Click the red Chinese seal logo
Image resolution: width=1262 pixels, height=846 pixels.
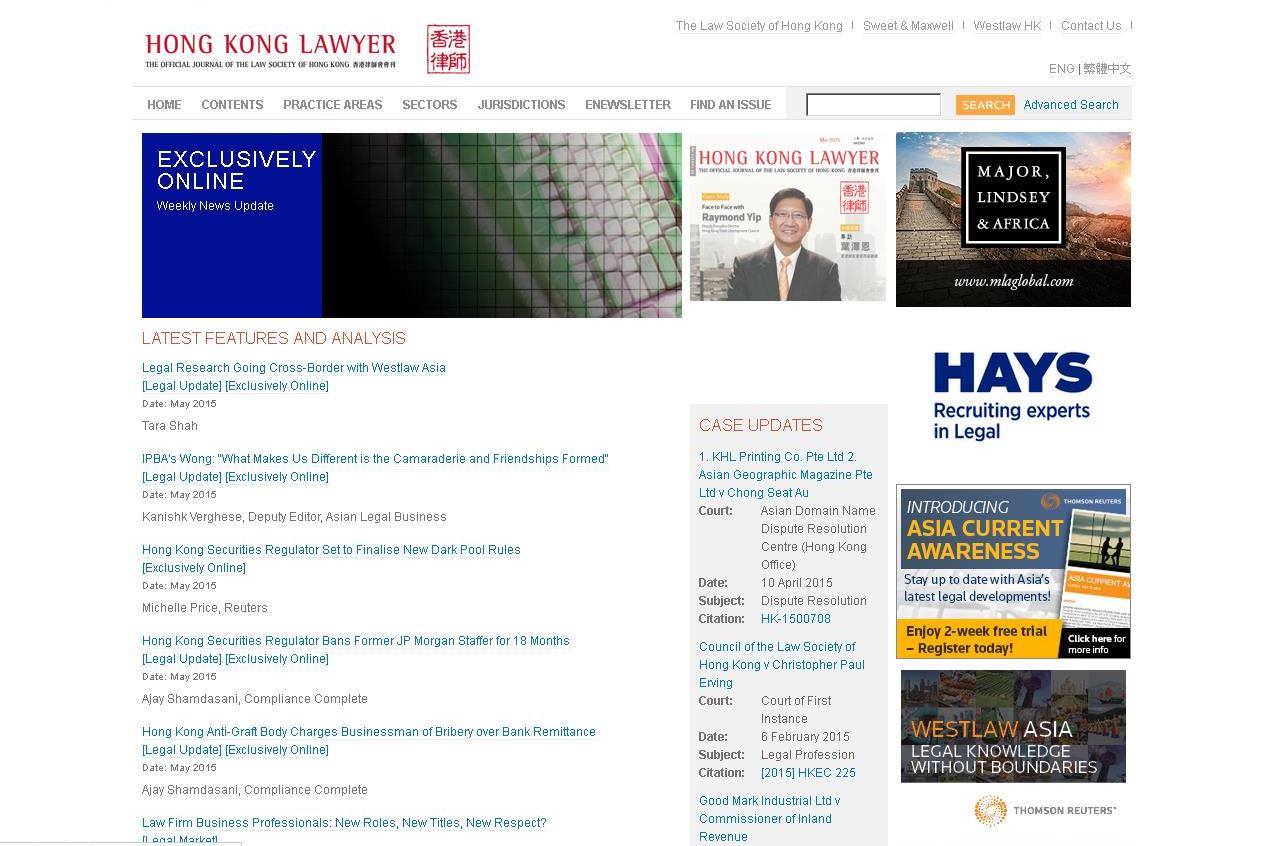point(448,49)
